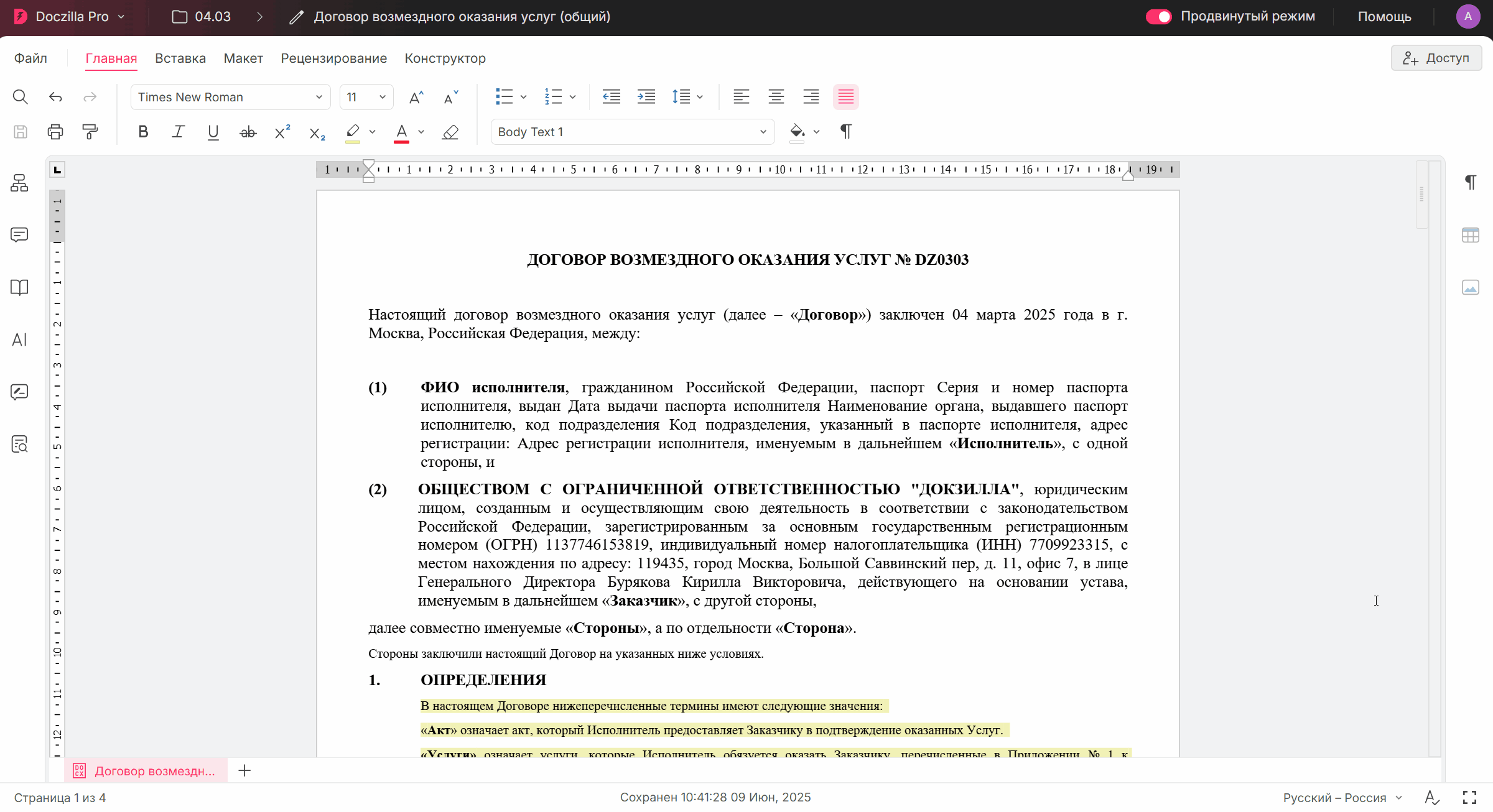The width and height of the screenshot is (1493, 812).
Task: Apply subscript formatting
Action: point(317,132)
